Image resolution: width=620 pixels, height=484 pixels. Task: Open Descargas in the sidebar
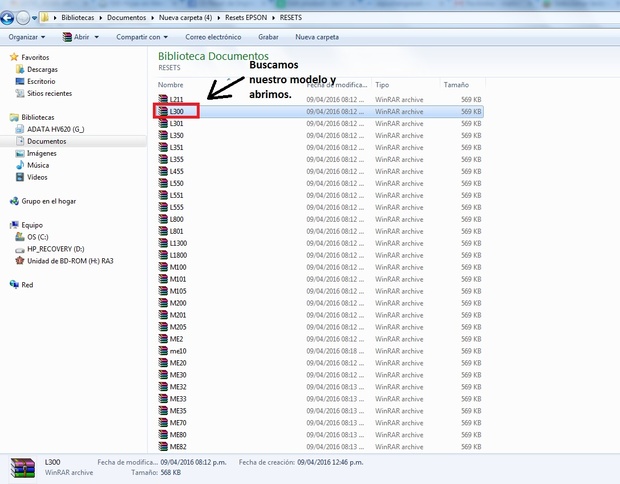click(x=42, y=69)
